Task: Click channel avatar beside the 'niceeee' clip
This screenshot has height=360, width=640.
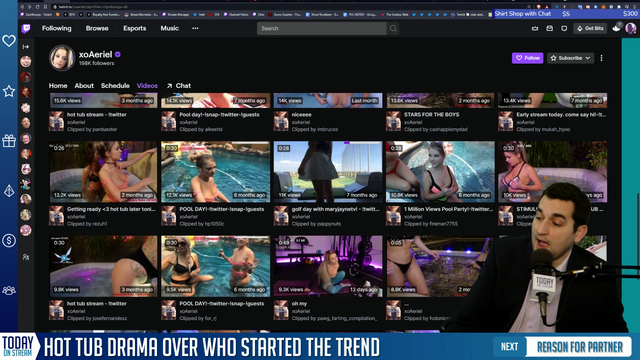Action: [x=281, y=121]
